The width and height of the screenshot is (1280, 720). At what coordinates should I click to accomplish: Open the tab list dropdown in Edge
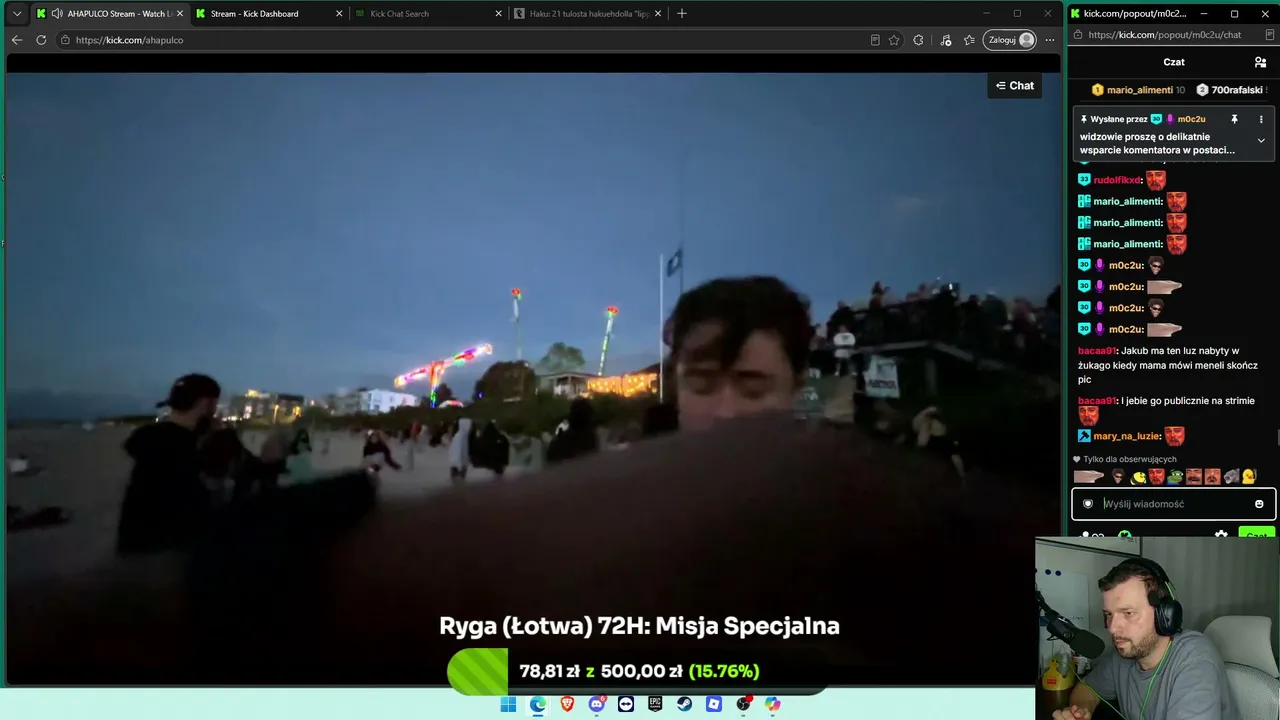click(17, 14)
